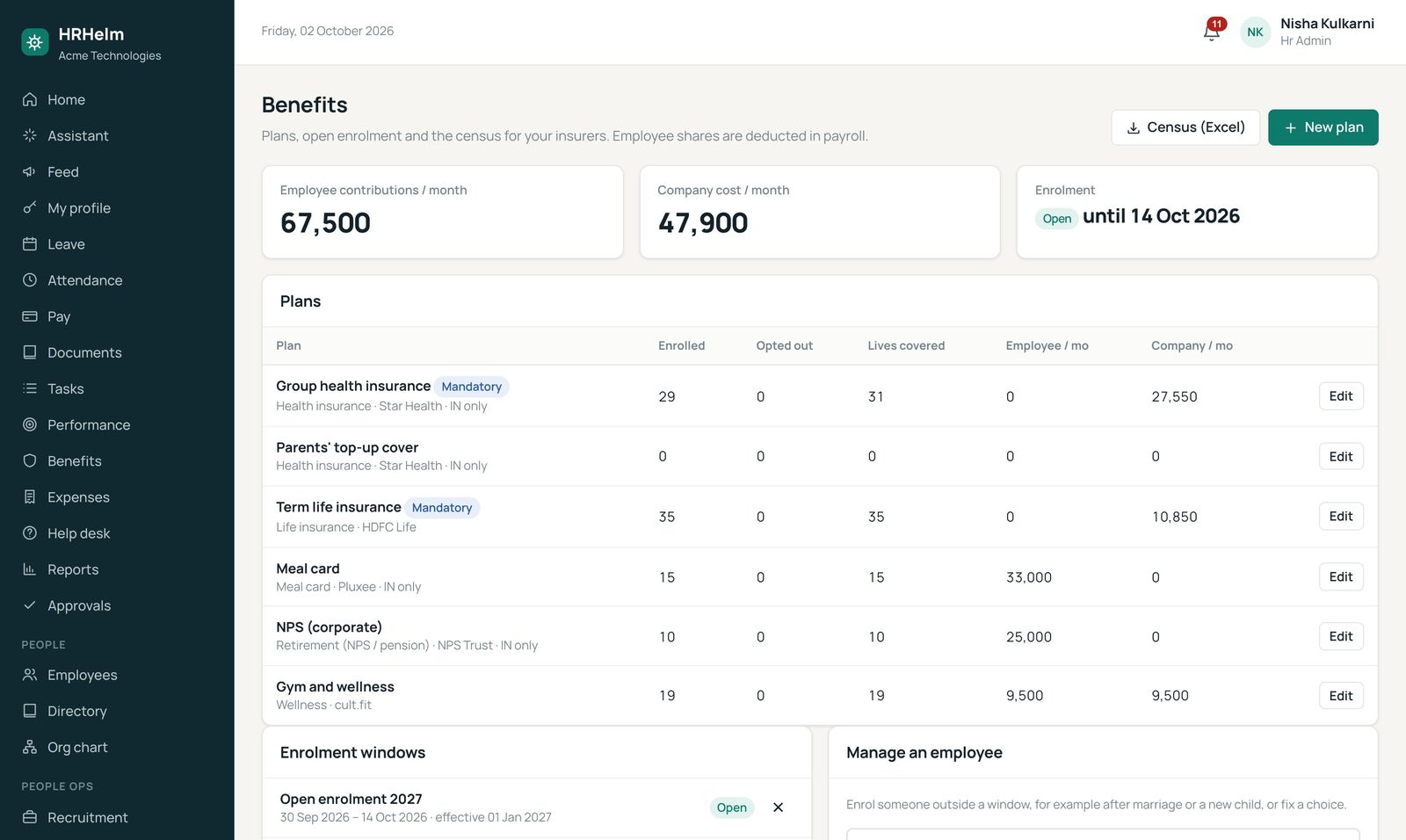Edit Gym and wellness plan

(1341, 696)
